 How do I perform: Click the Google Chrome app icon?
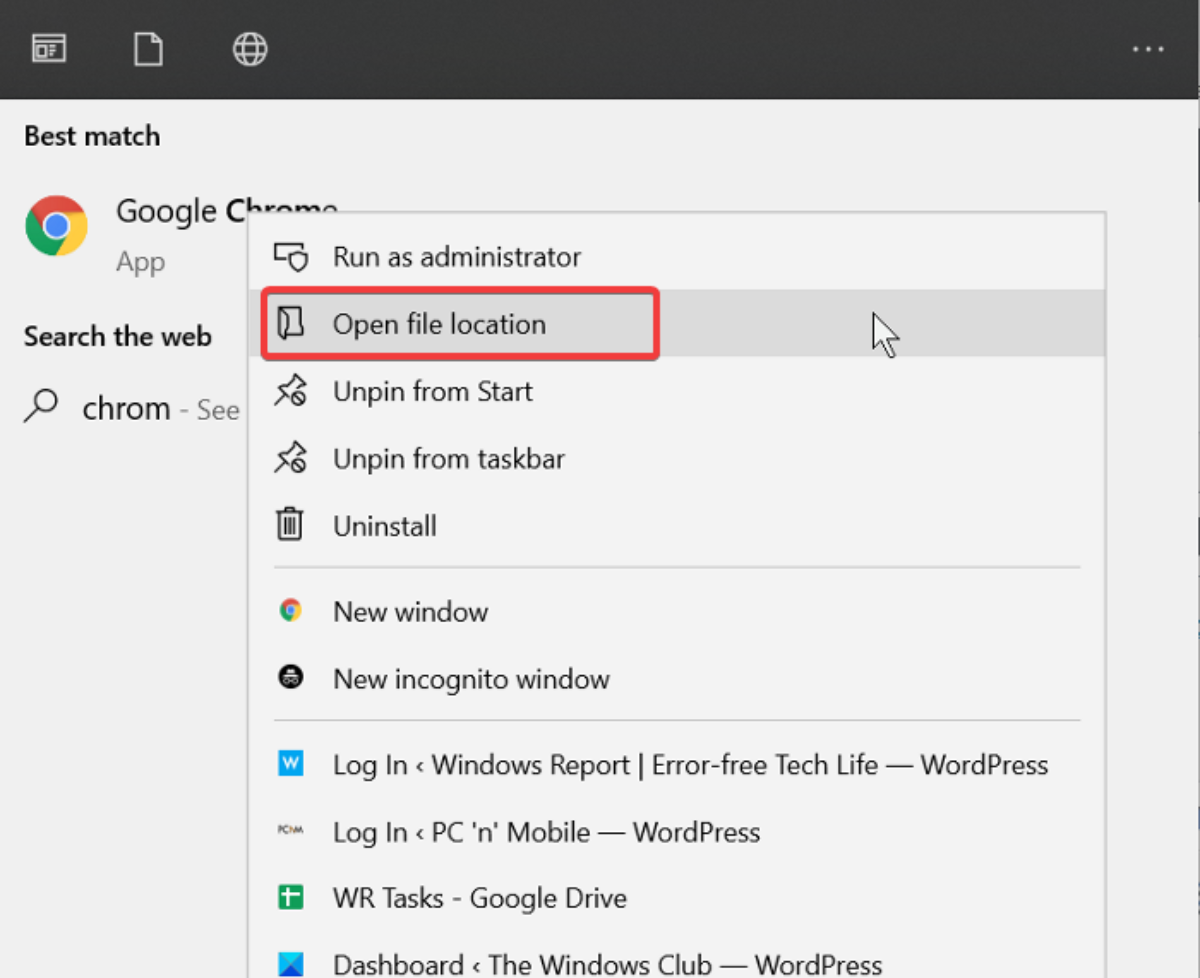click(x=55, y=224)
